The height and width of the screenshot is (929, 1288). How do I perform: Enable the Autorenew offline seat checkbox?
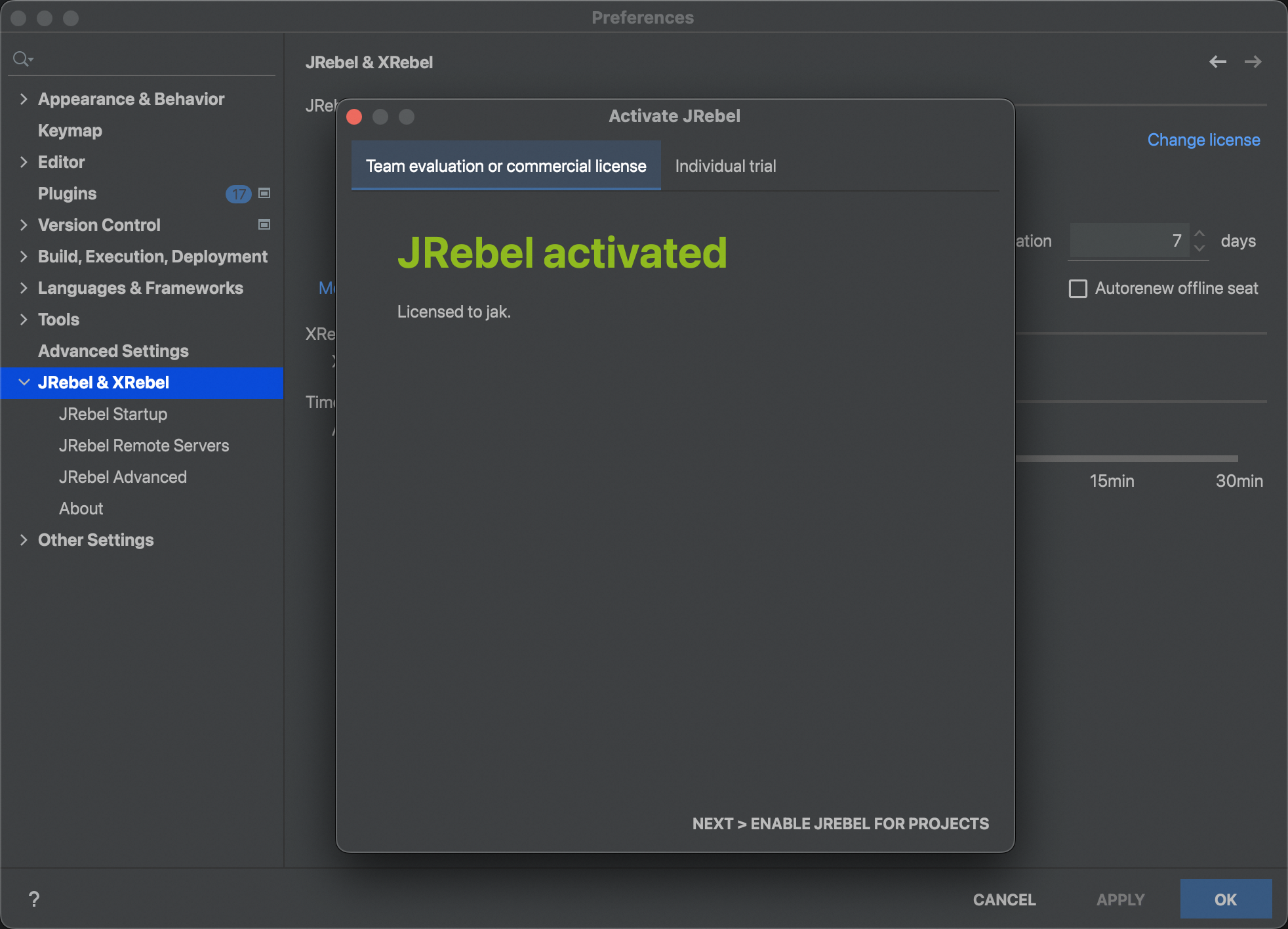1077,289
